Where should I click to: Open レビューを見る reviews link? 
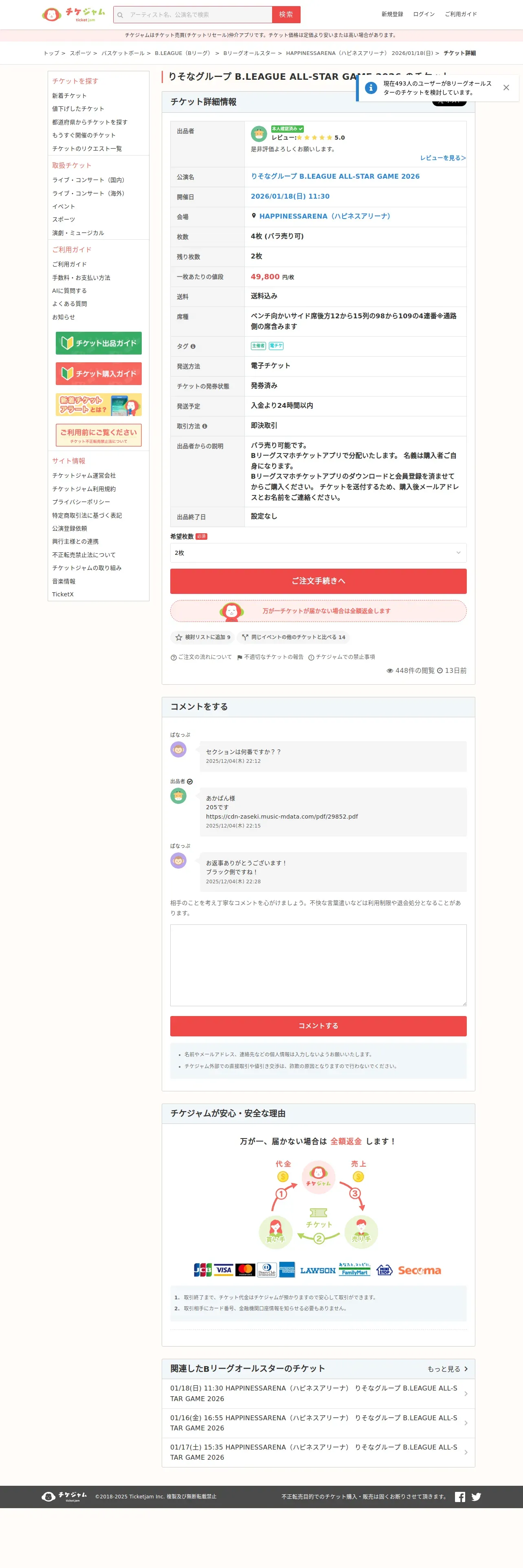(x=443, y=158)
